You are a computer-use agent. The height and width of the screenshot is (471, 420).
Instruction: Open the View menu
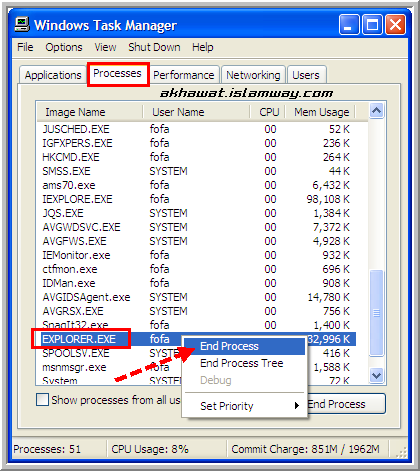[x=105, y=47]
